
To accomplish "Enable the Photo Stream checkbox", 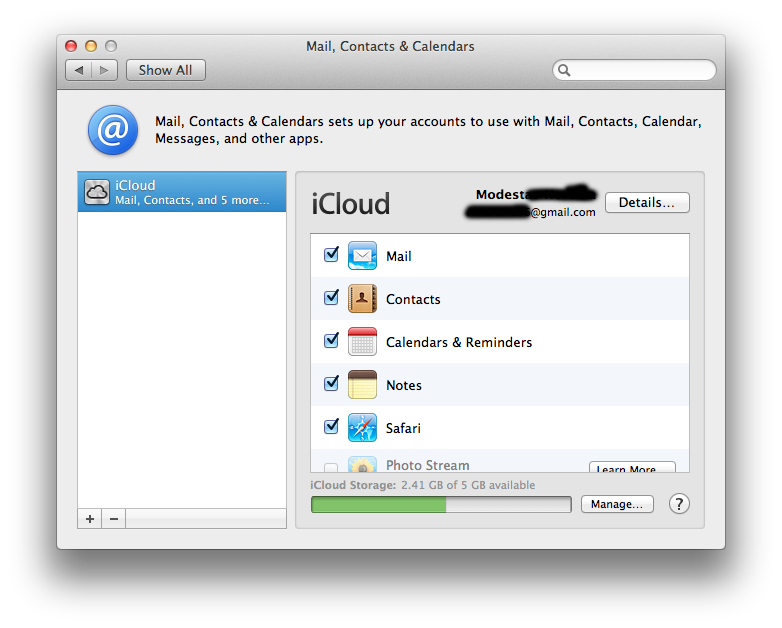I will (x=331, y=467).
